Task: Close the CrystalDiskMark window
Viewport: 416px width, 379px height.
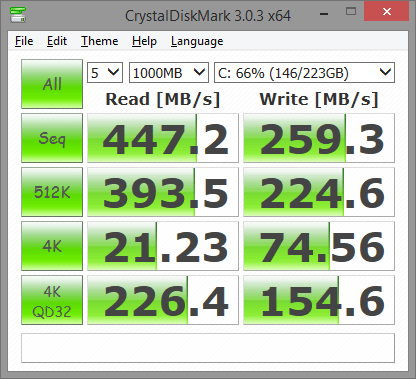Action: coord(387,12)
